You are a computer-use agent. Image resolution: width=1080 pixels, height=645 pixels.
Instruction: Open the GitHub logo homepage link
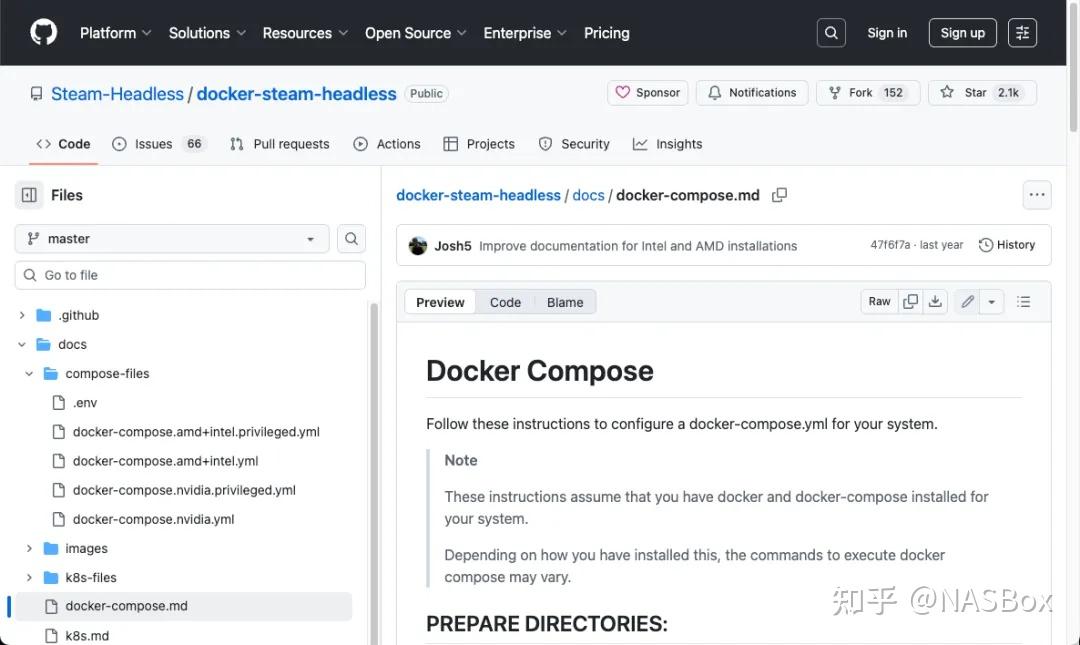[43, 32]
